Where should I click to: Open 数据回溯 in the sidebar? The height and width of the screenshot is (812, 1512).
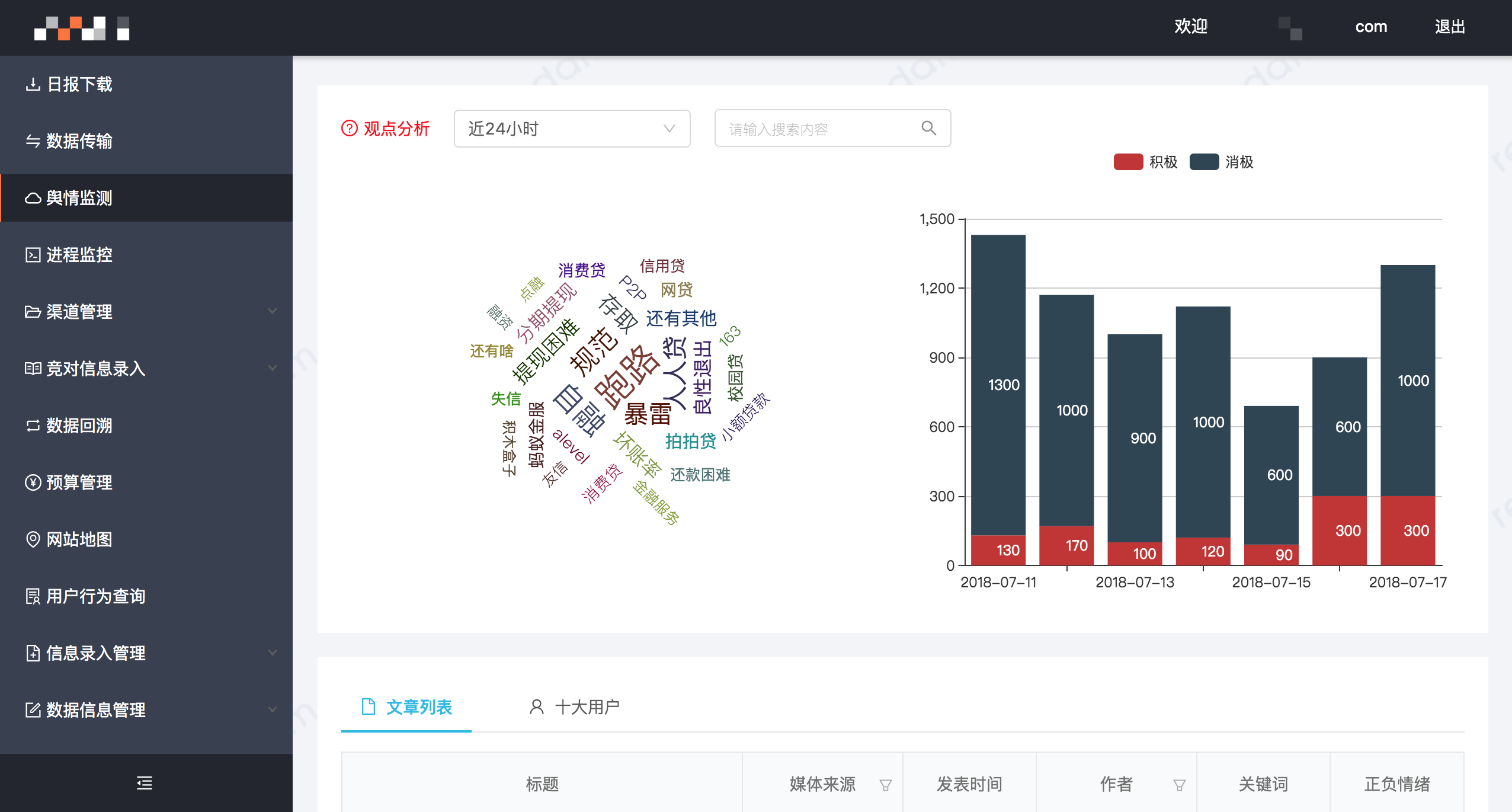click(x=146, y=426)
